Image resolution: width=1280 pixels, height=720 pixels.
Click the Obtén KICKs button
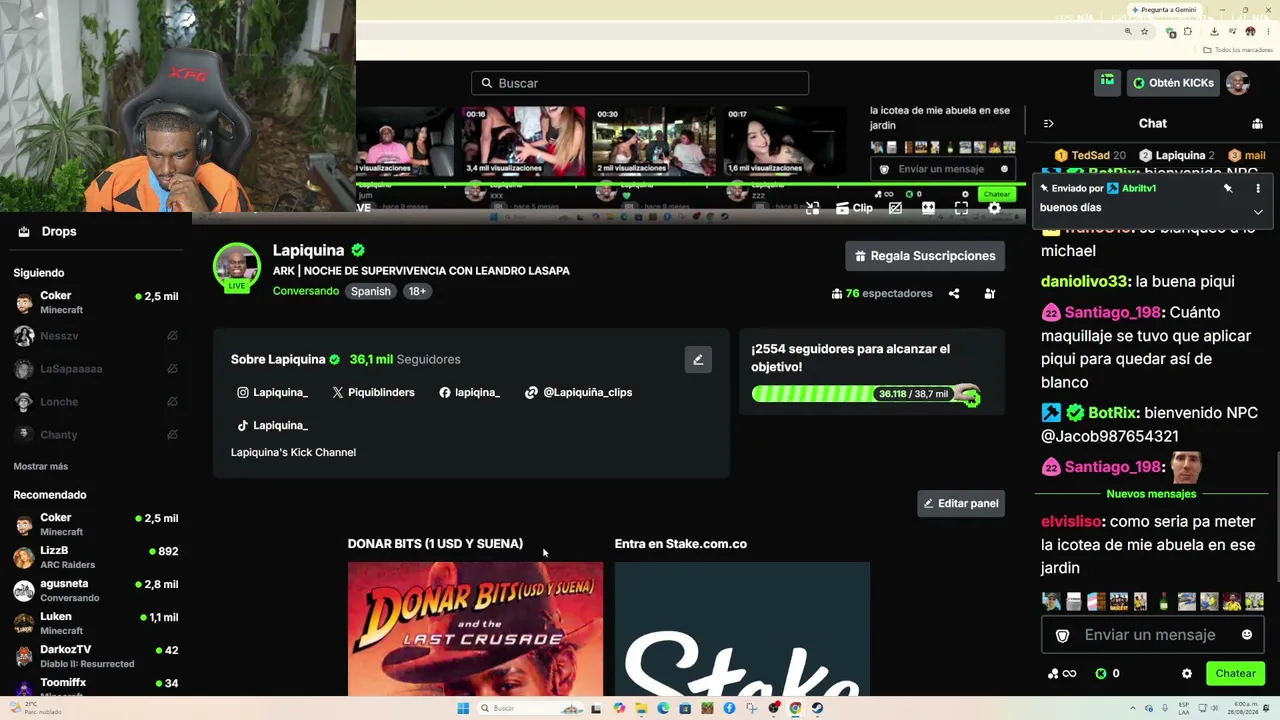1173,83
